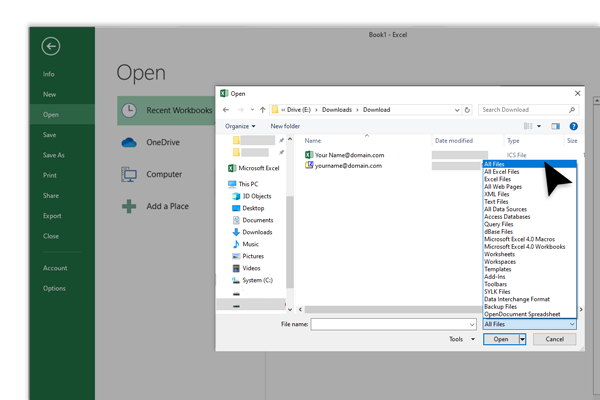
Task: Create a New folder
Action: point(285,126)
